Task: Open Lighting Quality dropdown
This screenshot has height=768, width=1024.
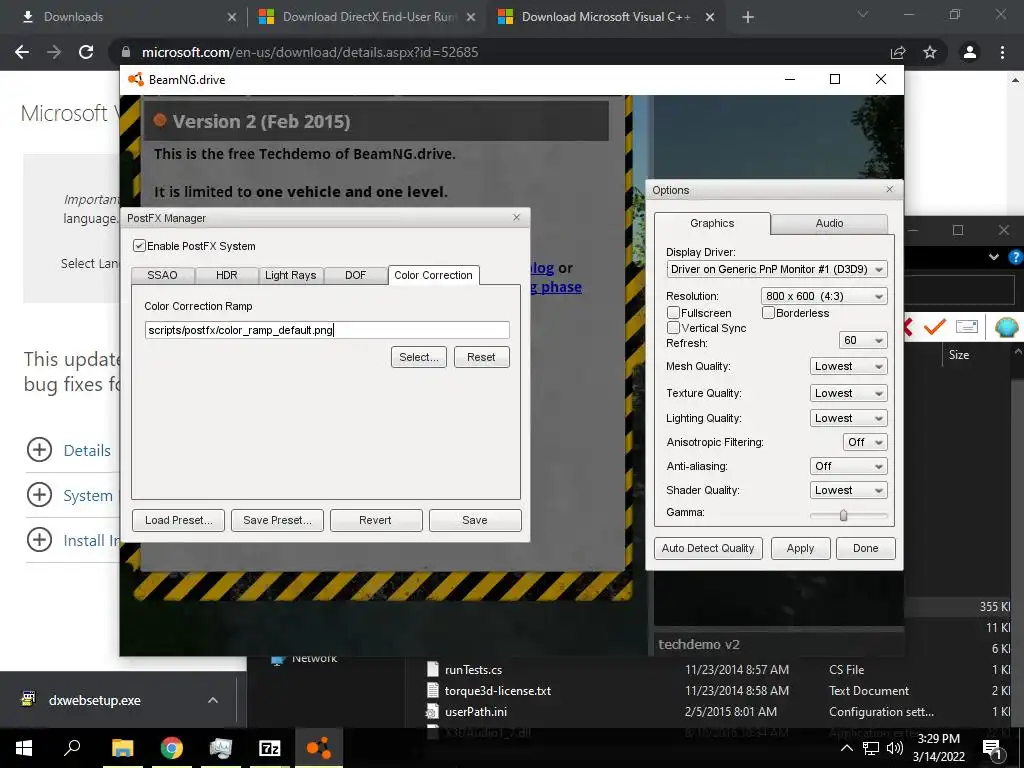Action: coord(848,418)
